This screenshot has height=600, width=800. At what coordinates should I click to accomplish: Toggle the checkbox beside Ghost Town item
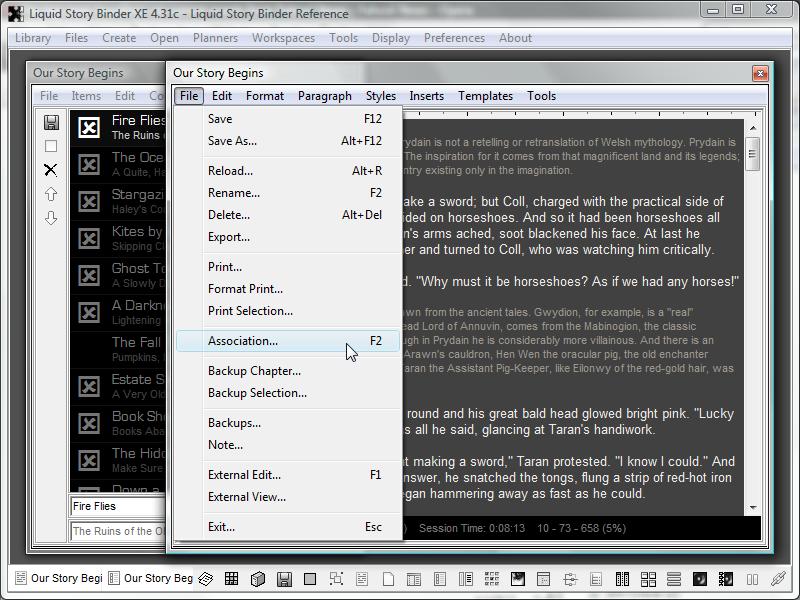click(89, 274)
